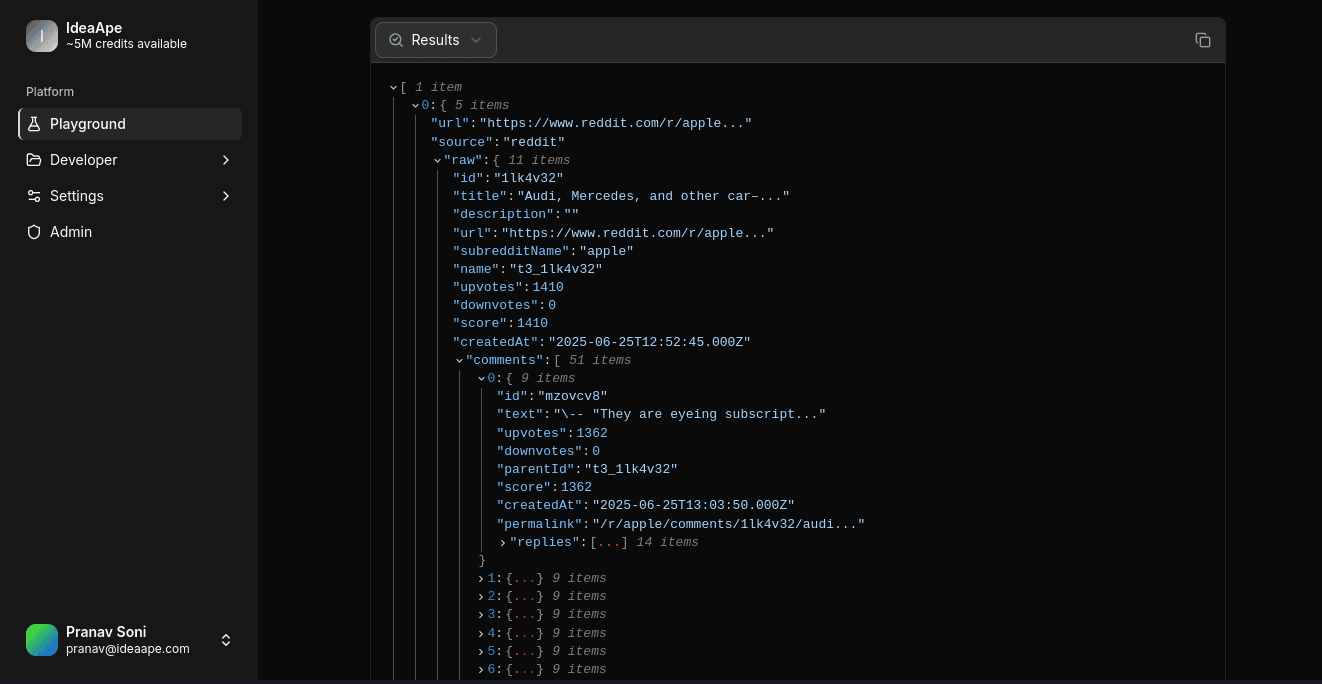Click the copy results icon
Image resolution: width=1322 pixels, height=684 pixels.
click(x=1202, y=40)
